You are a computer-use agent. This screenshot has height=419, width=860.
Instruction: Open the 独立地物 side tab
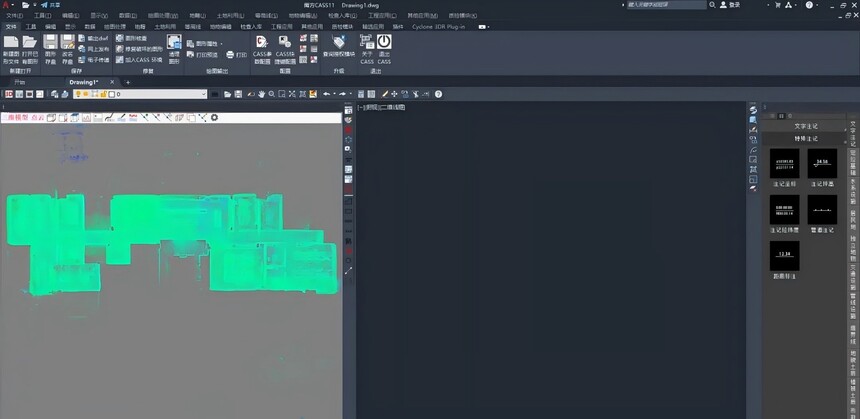(x=853, y=249)
